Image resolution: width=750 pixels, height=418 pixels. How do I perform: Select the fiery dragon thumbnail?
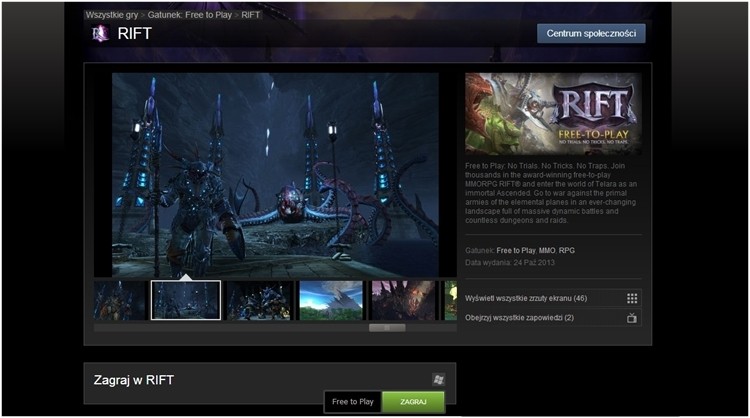click(x=404, y=300)
